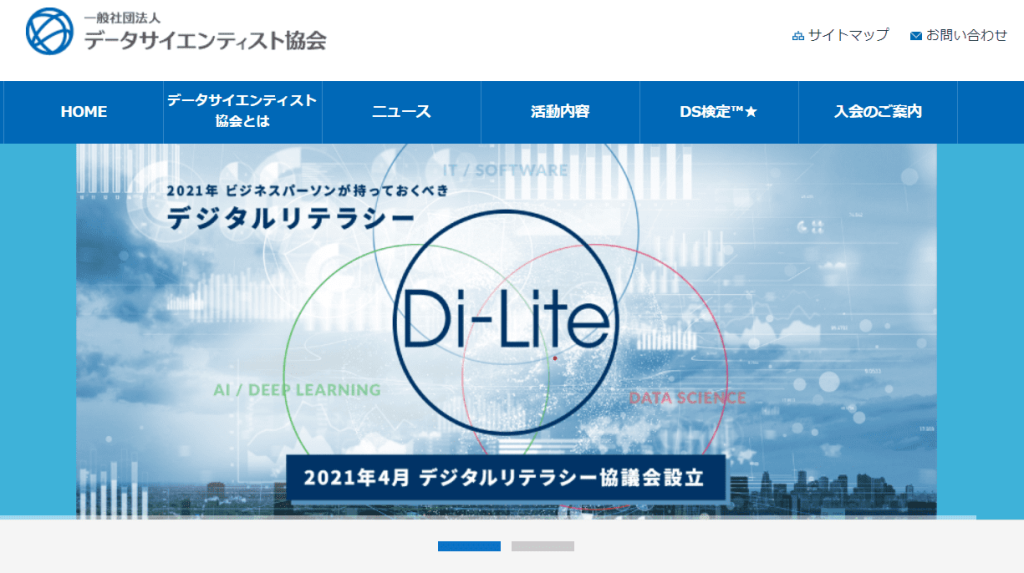Click the デジタルリテラシー heading text
Image resolution: width=1024 pixels, height=573 pixels.
[x=291, y=218]
